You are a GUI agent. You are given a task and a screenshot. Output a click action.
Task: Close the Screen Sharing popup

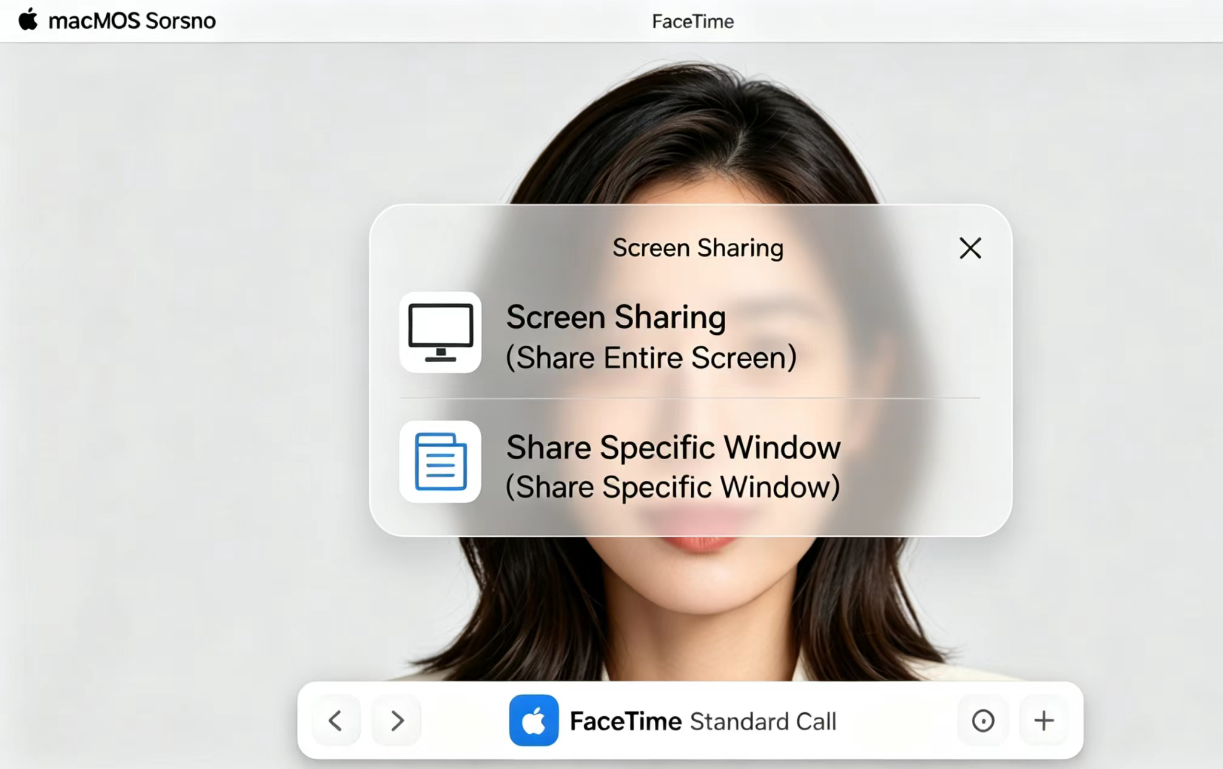tap(969, 248)
